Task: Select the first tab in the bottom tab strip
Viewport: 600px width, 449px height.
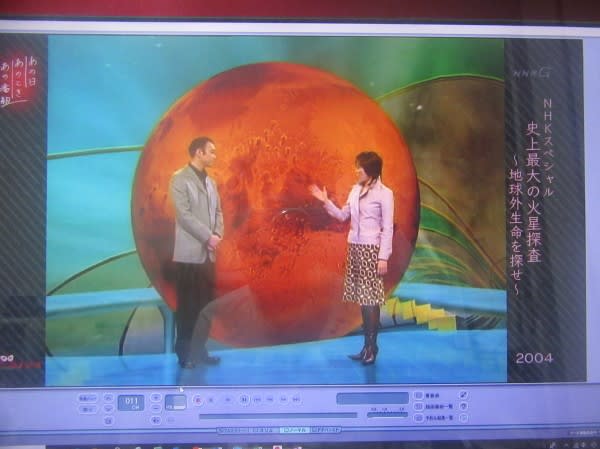Action: 233,430
